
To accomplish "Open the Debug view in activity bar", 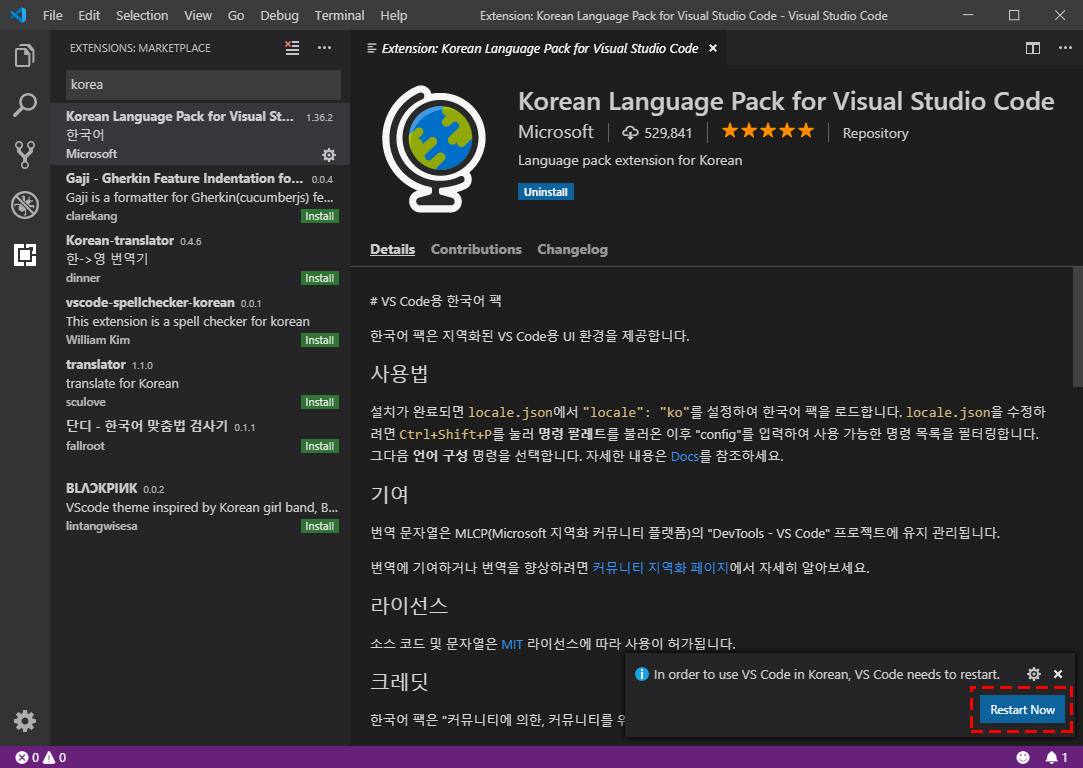I will [x=25, y=205].
